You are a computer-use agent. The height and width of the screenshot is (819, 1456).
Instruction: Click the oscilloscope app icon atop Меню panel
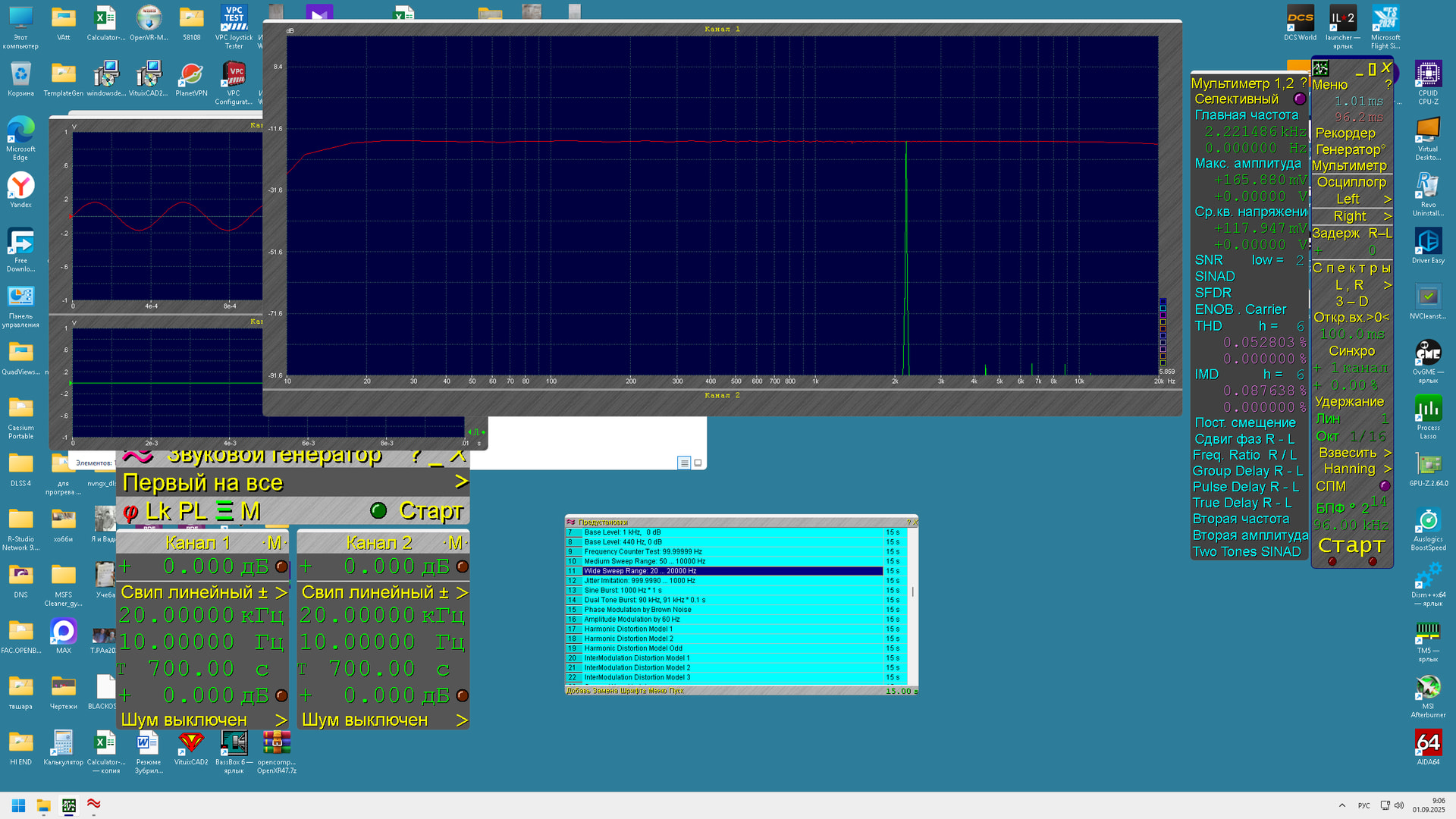click(1320, 68)
